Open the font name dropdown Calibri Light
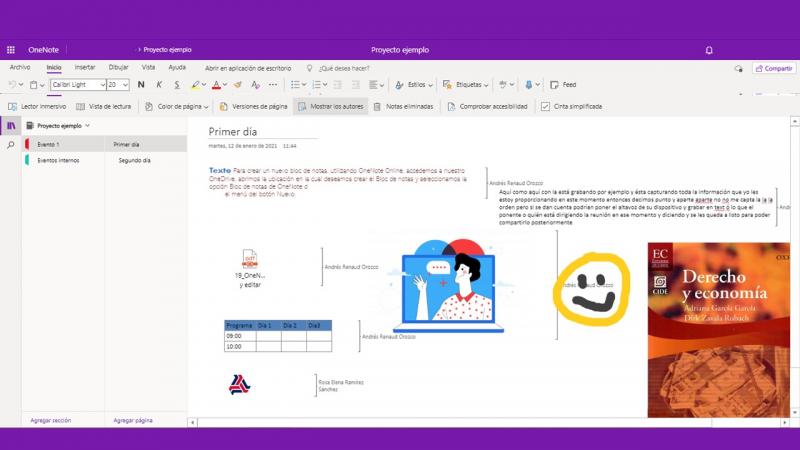 (78, 85)
